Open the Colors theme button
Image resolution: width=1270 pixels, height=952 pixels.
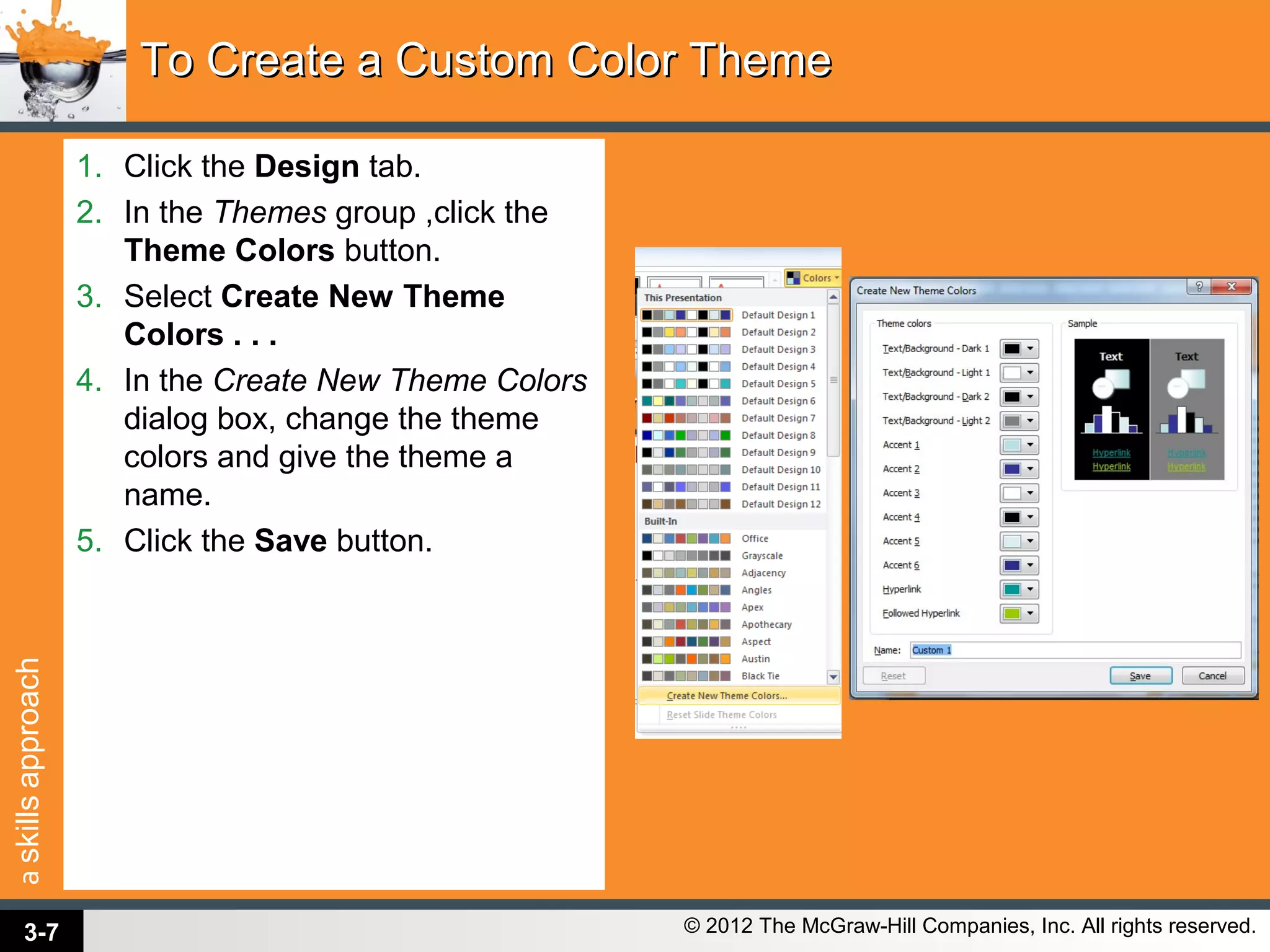[x=812, y=278]
